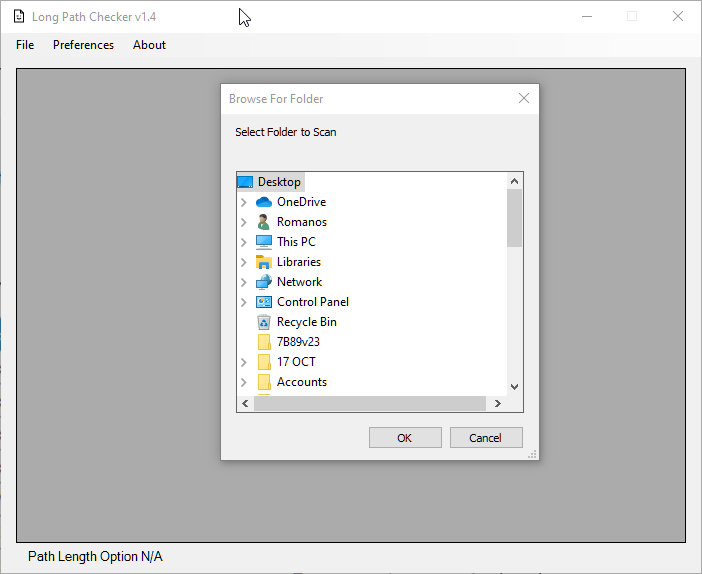Click the vertical scrollbar up arrow

[x=514, y=181]
